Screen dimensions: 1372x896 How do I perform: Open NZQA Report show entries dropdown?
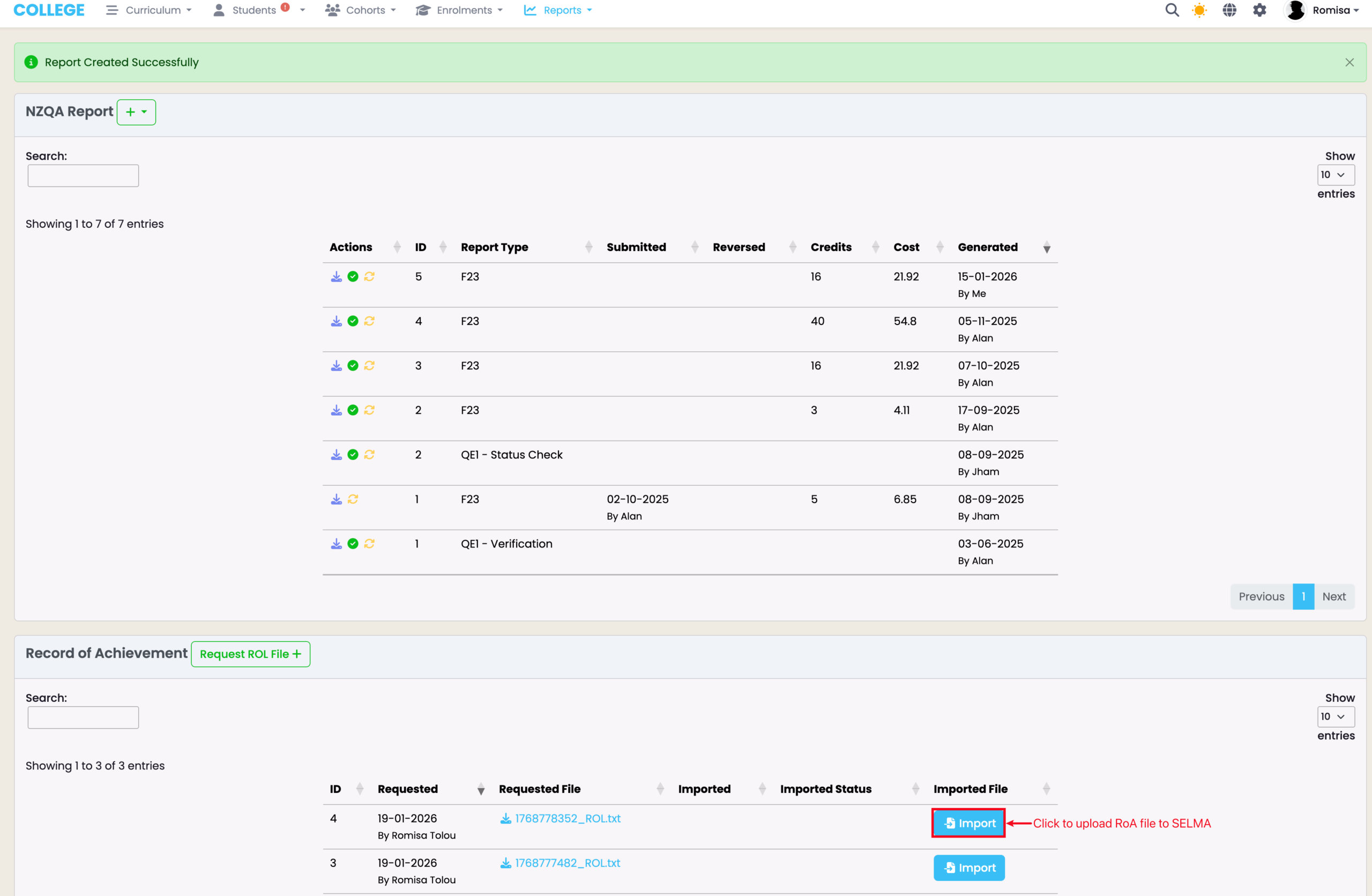coord(1335,175)
